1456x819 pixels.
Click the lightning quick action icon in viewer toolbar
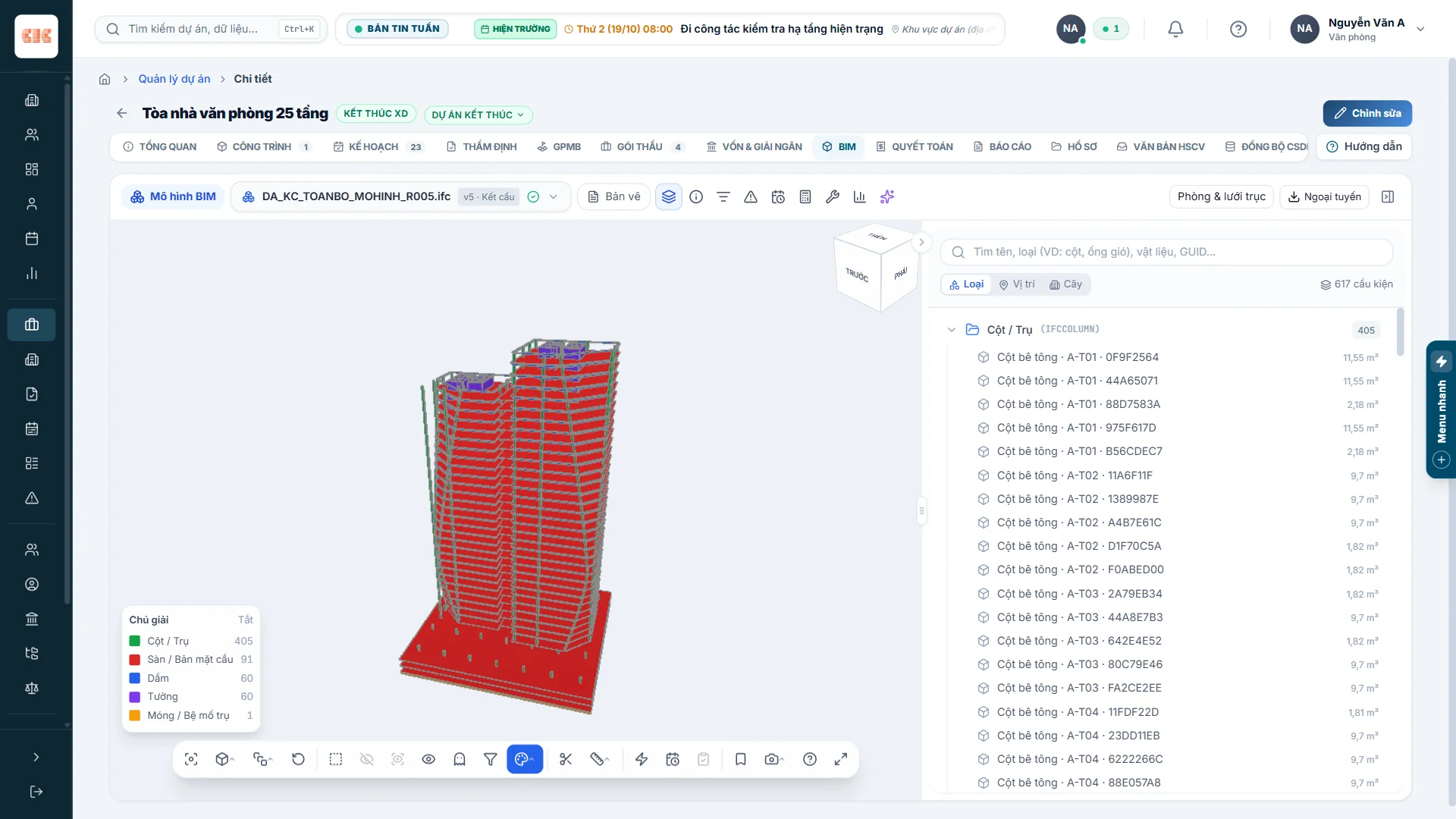(642, 759)
